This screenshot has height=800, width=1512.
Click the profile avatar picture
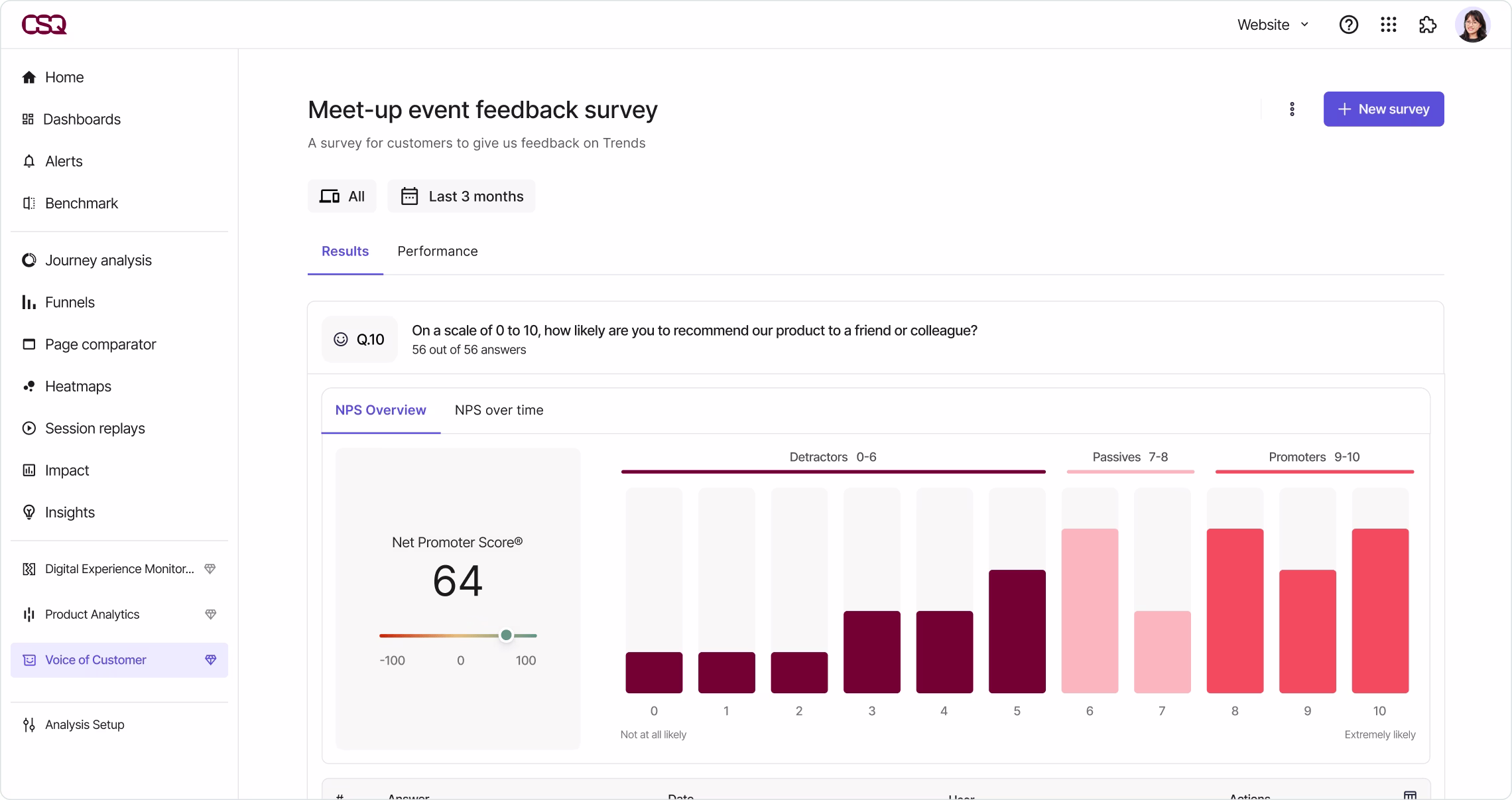(1474, 25)
